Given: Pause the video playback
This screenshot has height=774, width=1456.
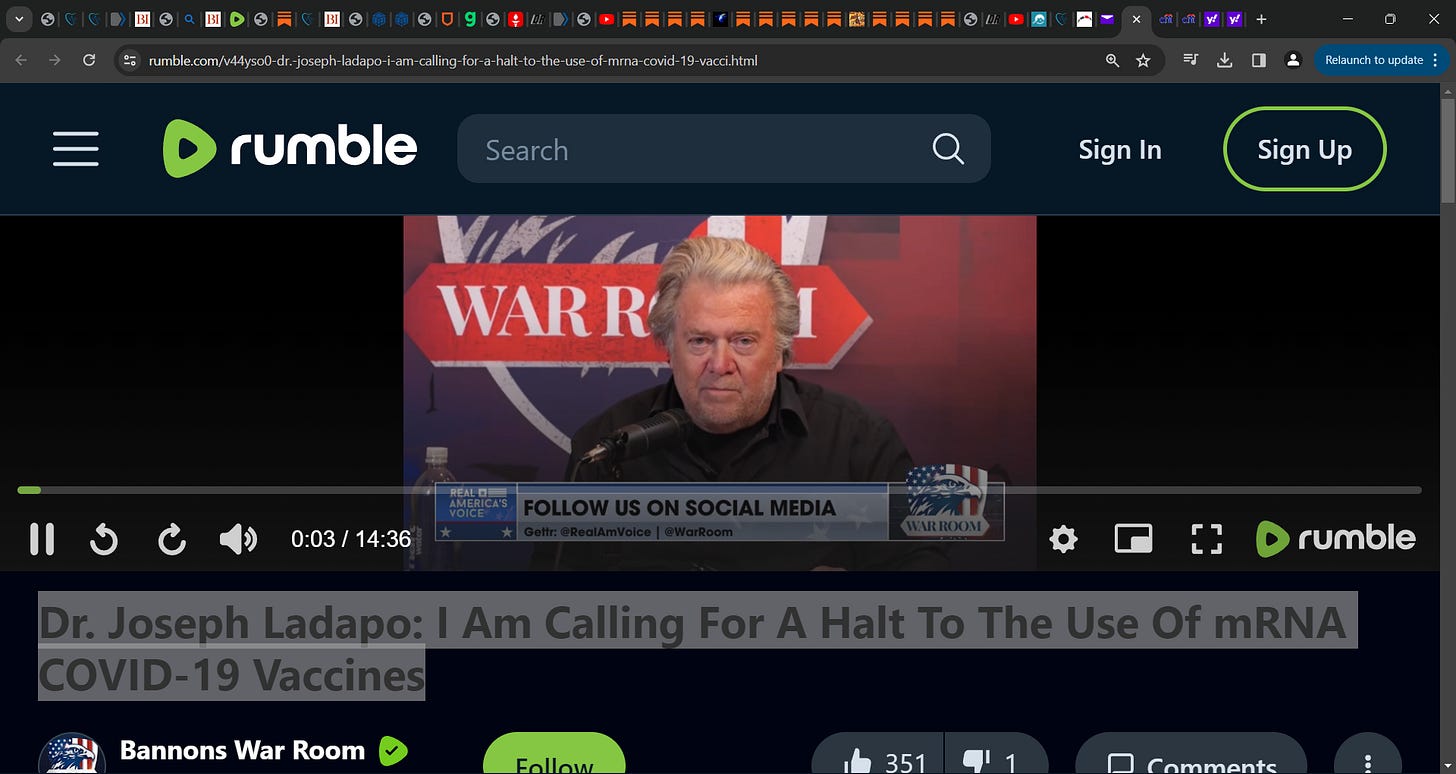Looking at the screenshot, I should tap(42, 539).
